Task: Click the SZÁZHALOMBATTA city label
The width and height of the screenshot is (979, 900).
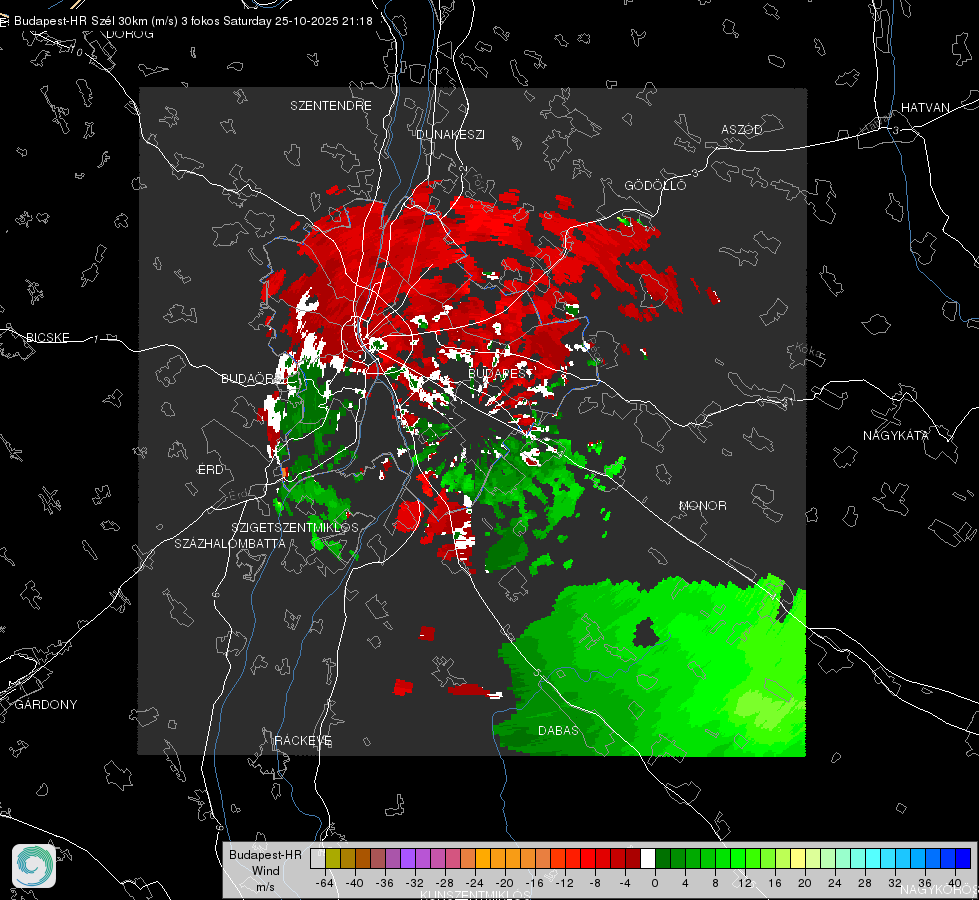Action: point(230,543)
